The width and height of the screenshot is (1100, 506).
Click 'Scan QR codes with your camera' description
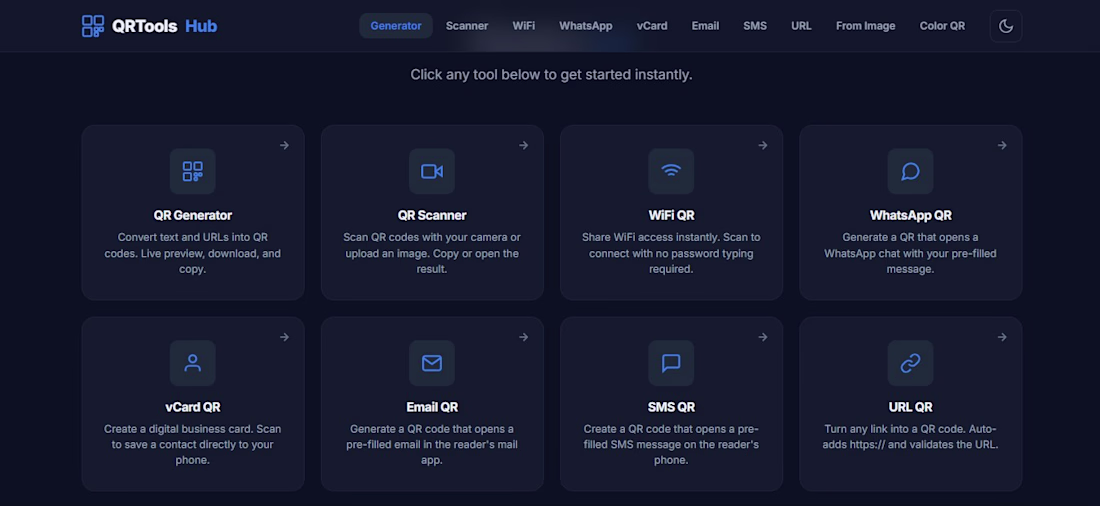[x=431, y=237]
